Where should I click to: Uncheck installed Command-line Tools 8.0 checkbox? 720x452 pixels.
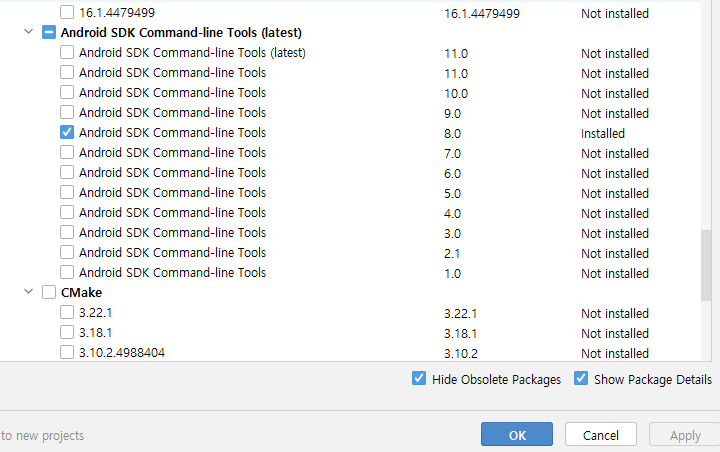click(x=67, y=132)
